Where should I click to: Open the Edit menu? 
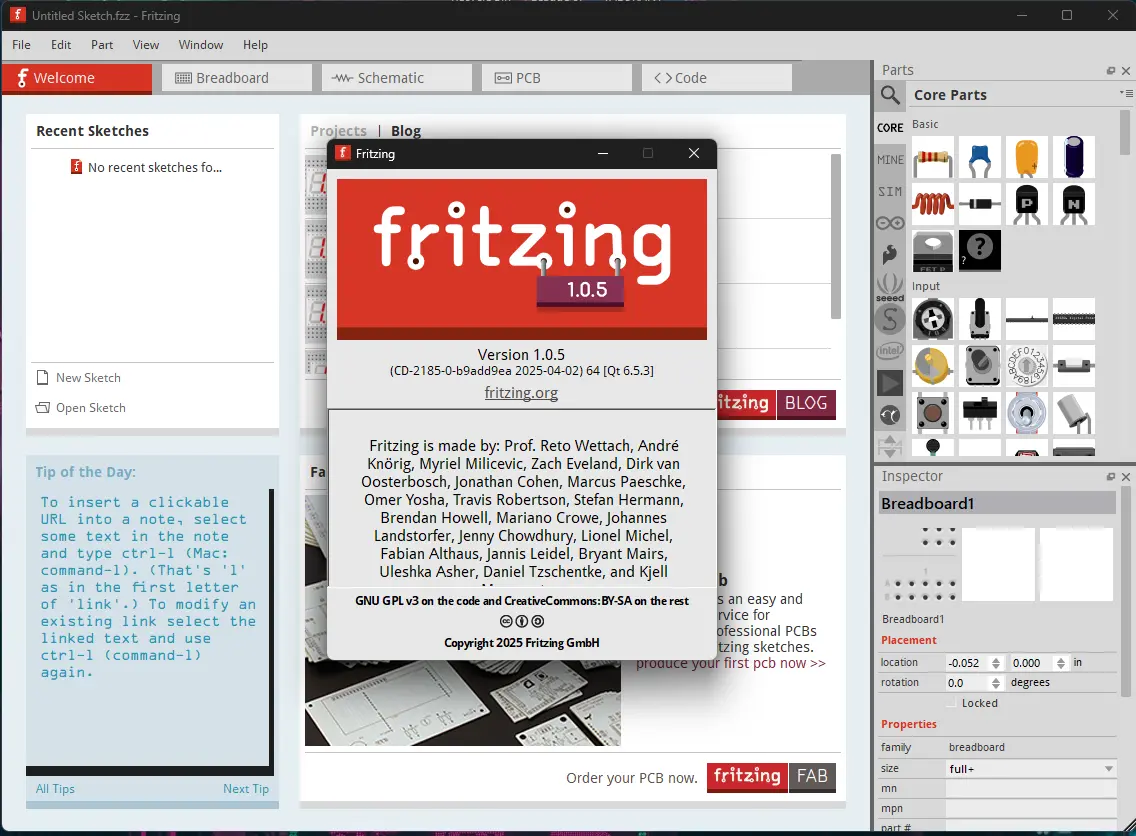(x=61, y=45)
